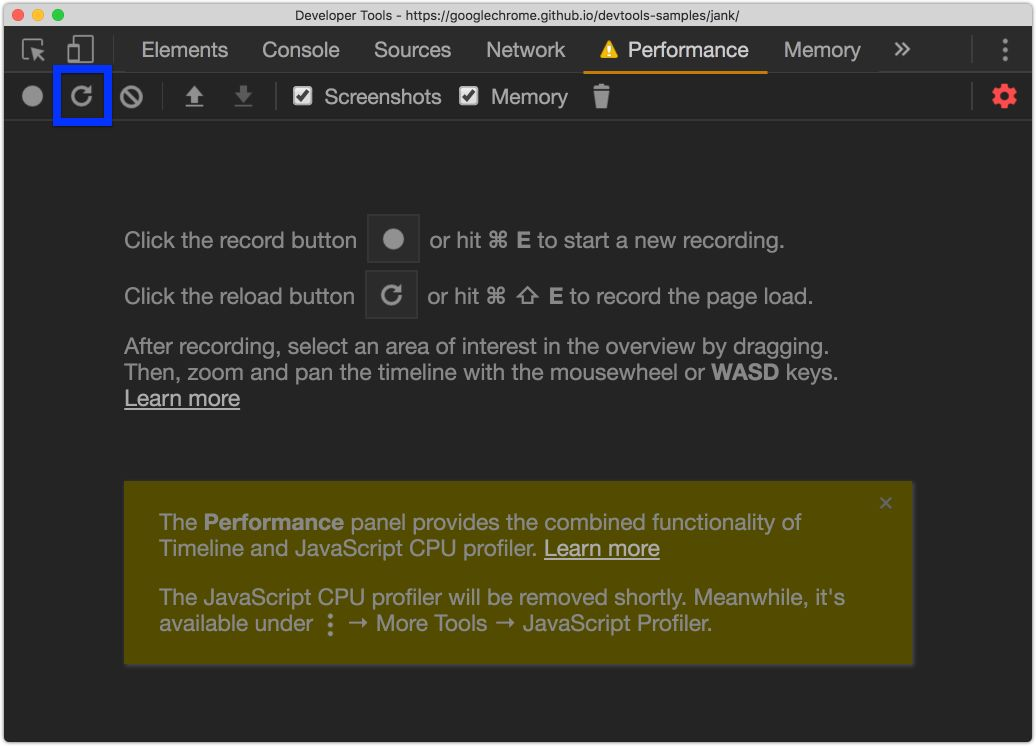Click the record button in the instructions
Viewport: 1036px width, 746px height.
(393, 239)
